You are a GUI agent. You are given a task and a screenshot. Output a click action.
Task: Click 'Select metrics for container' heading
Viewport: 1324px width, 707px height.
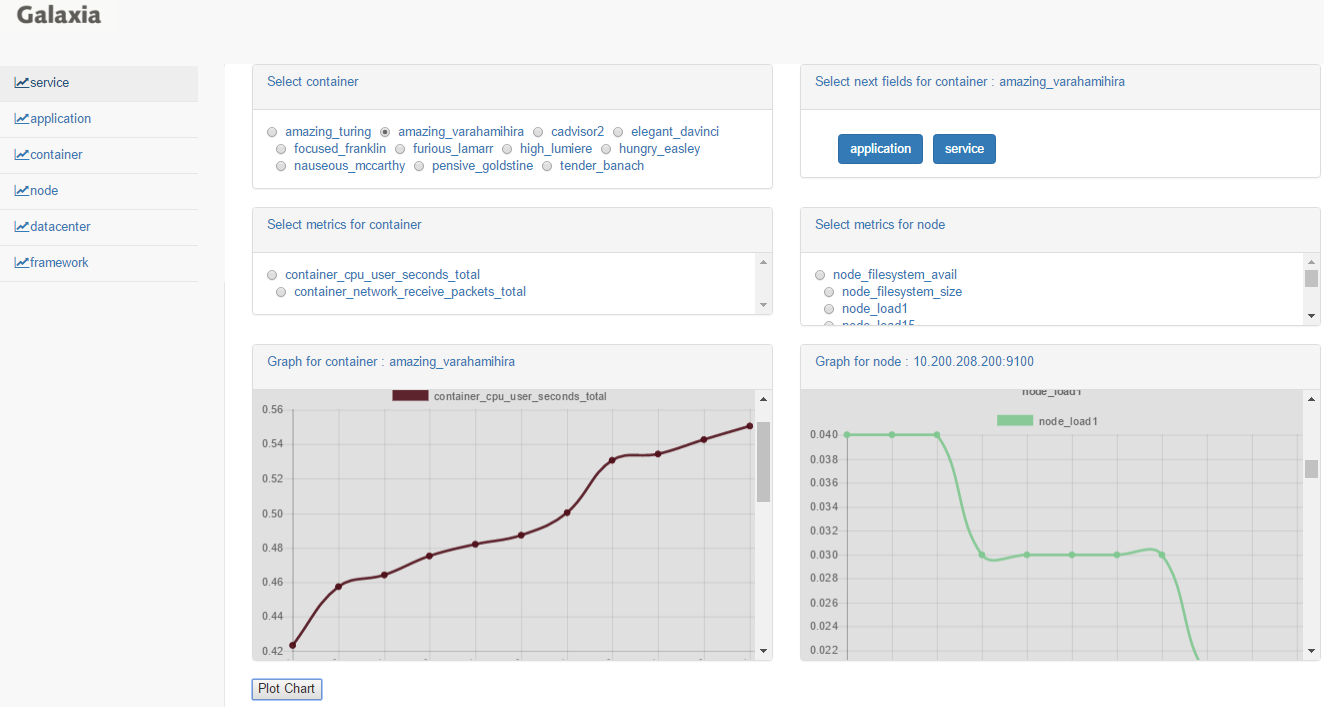coord(344,225)
